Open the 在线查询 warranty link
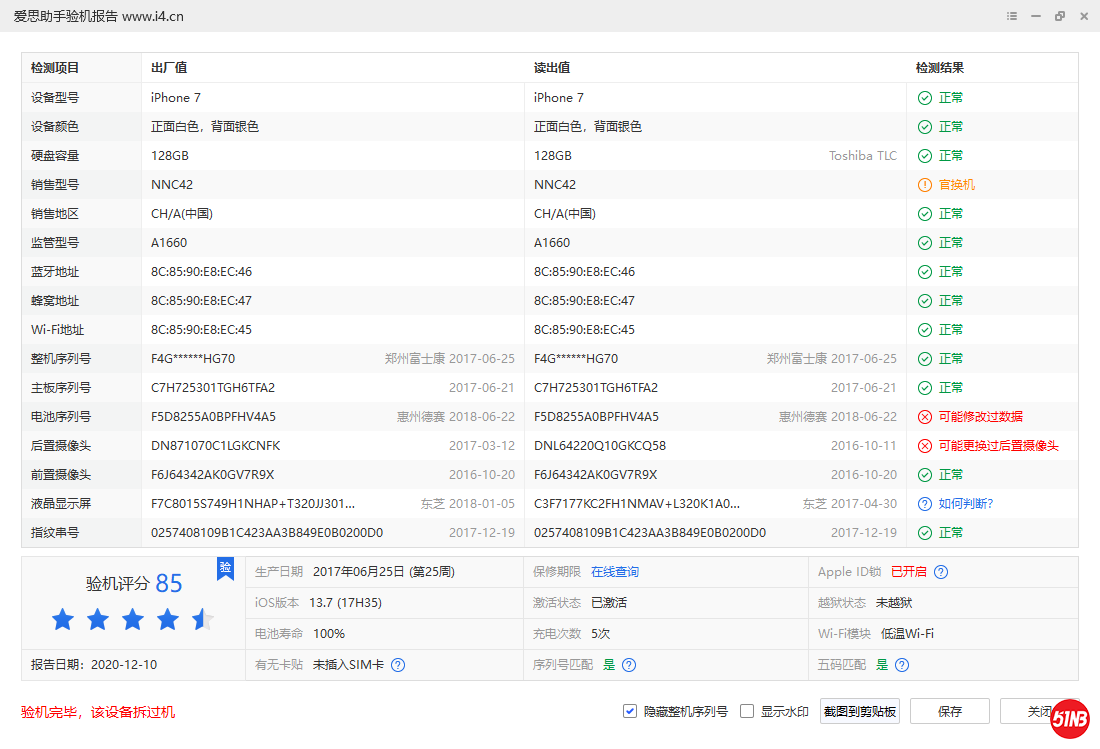The image size is (1100, 749). pyautogui.click(x=615, y=572)
